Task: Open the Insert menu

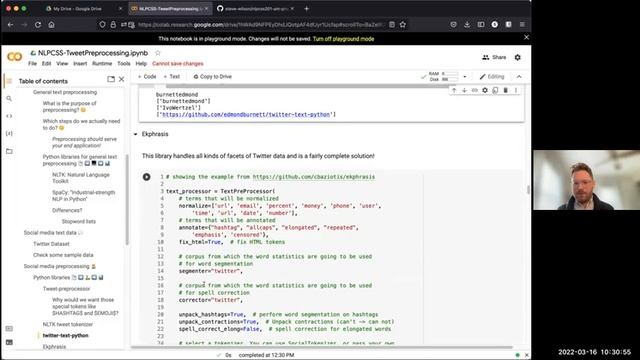Action: pos(80,64)
